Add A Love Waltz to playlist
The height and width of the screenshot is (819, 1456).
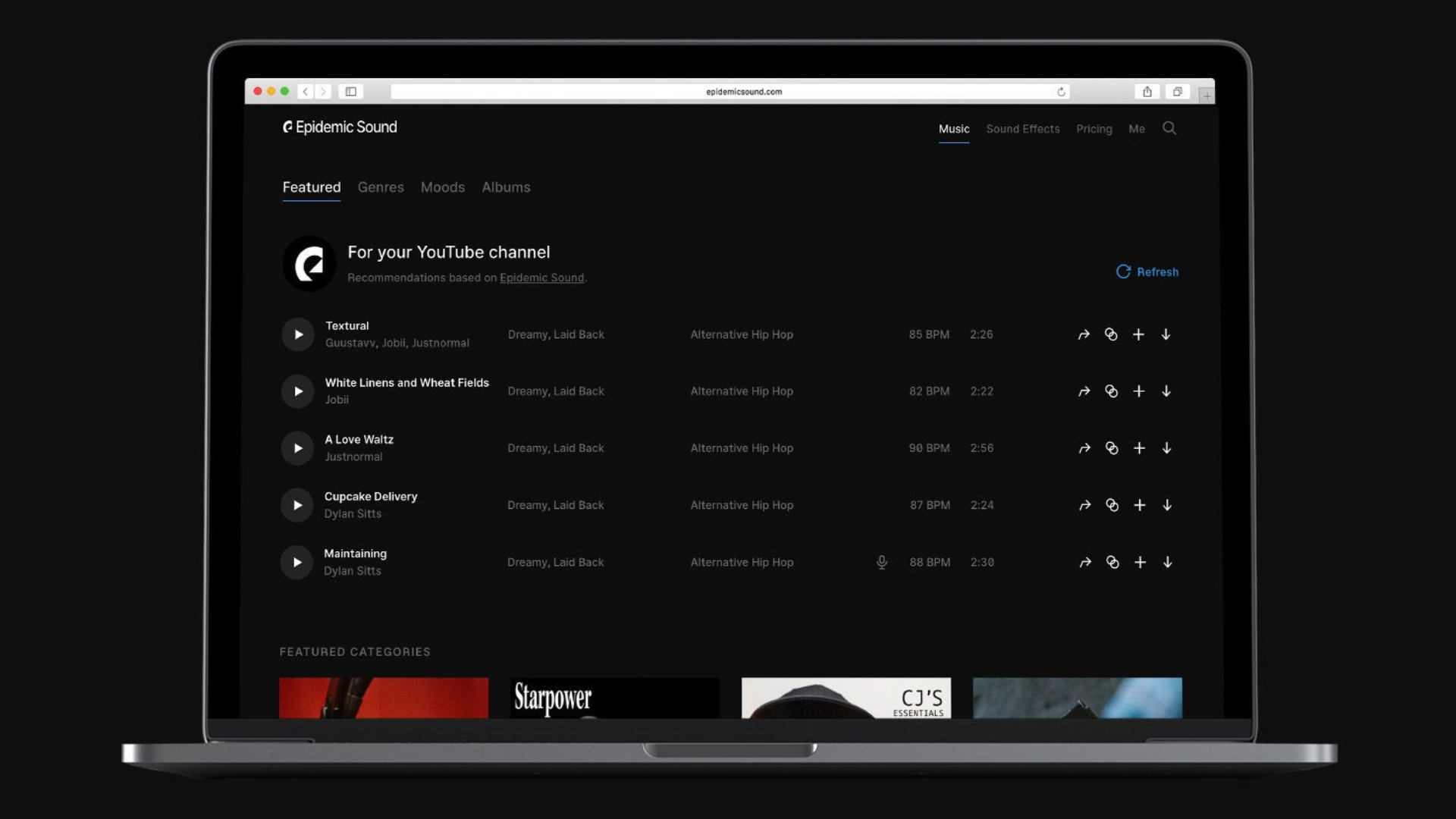click(1139, 448)
